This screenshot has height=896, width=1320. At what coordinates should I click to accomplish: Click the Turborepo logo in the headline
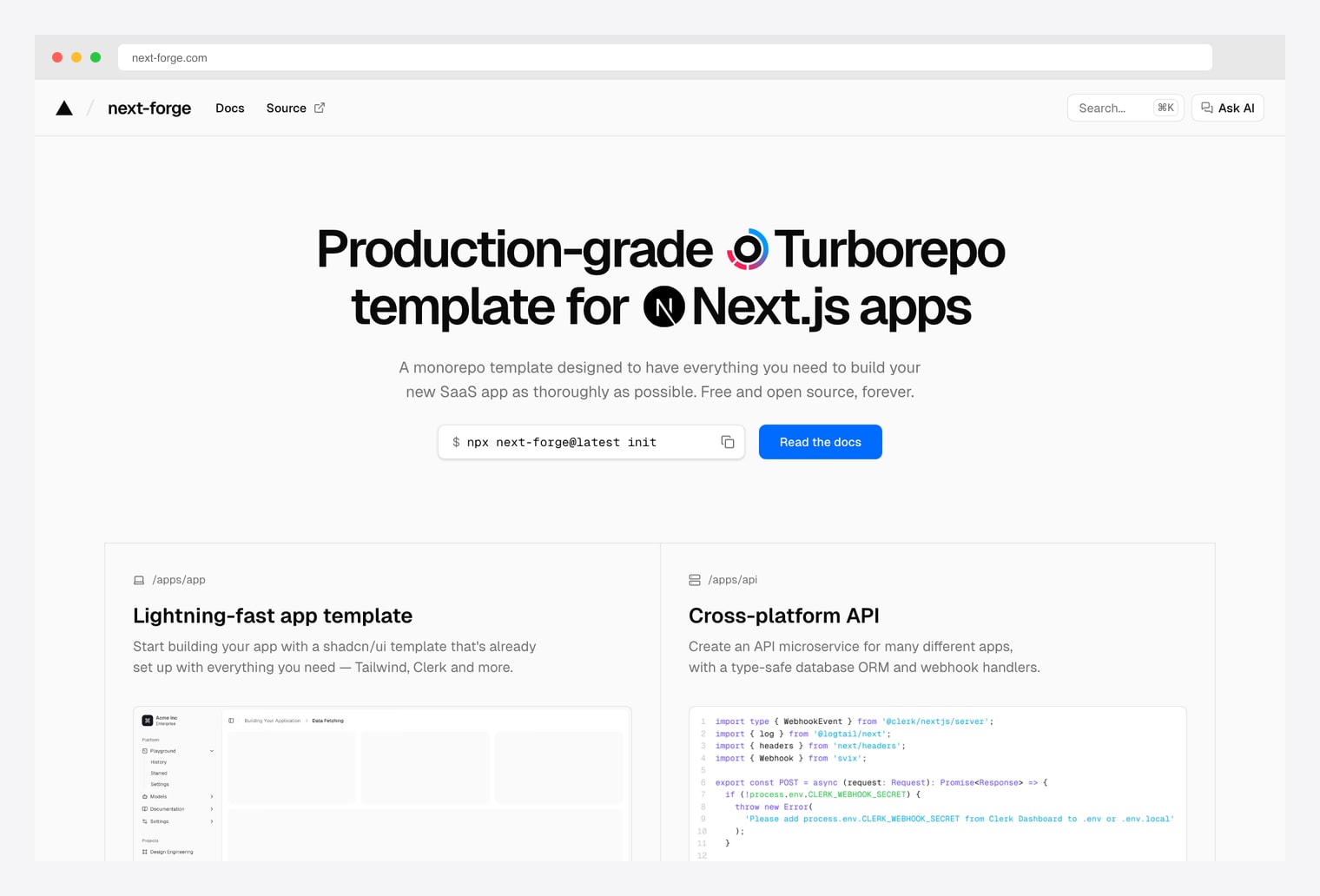[748, 249]
